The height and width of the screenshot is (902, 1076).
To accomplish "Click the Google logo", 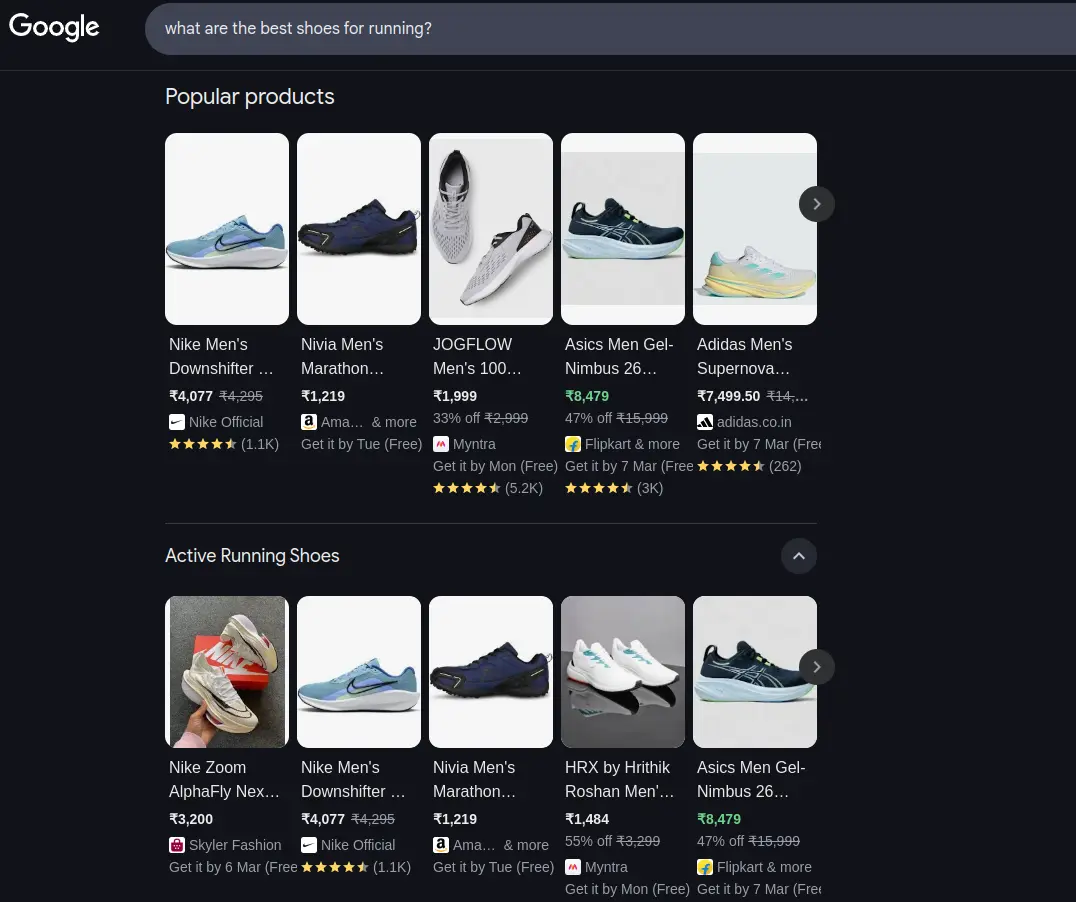I will [x=54, y=27].
